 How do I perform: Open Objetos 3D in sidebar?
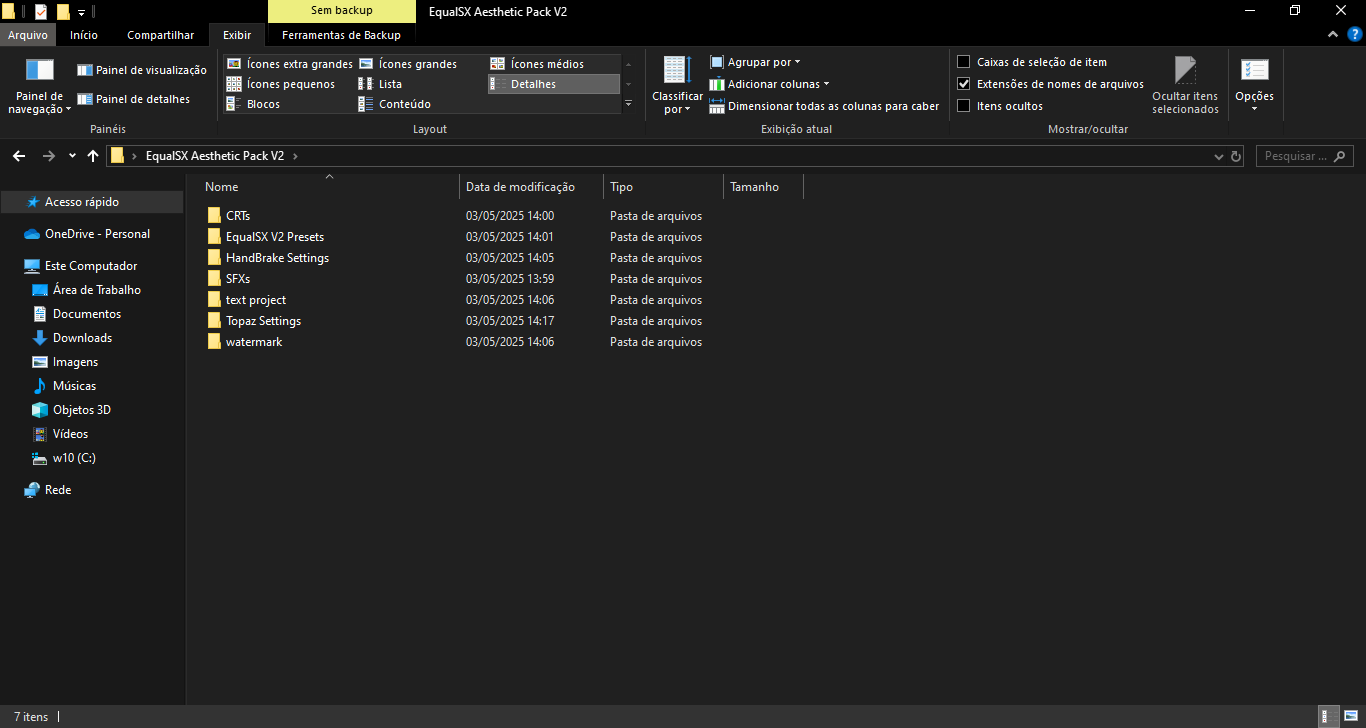coord(81,410)
